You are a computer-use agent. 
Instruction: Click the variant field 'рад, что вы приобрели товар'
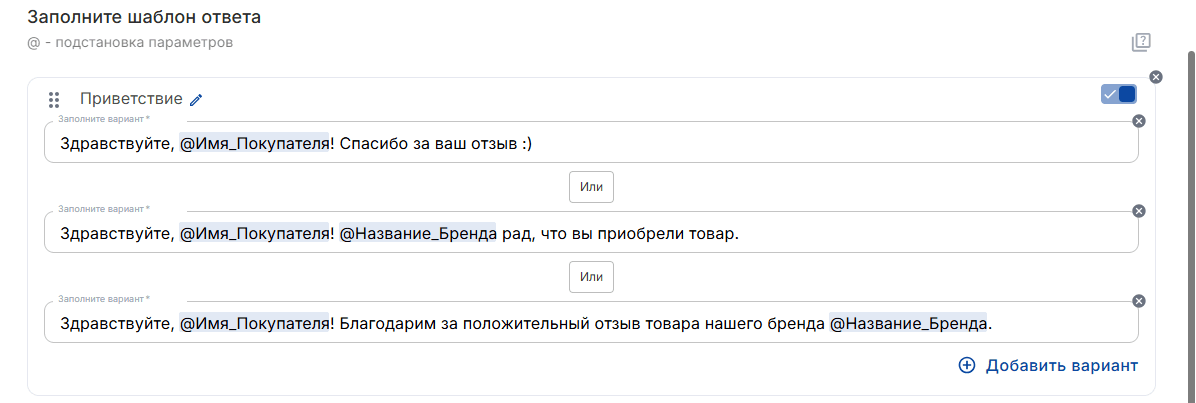tap(591, 234)
